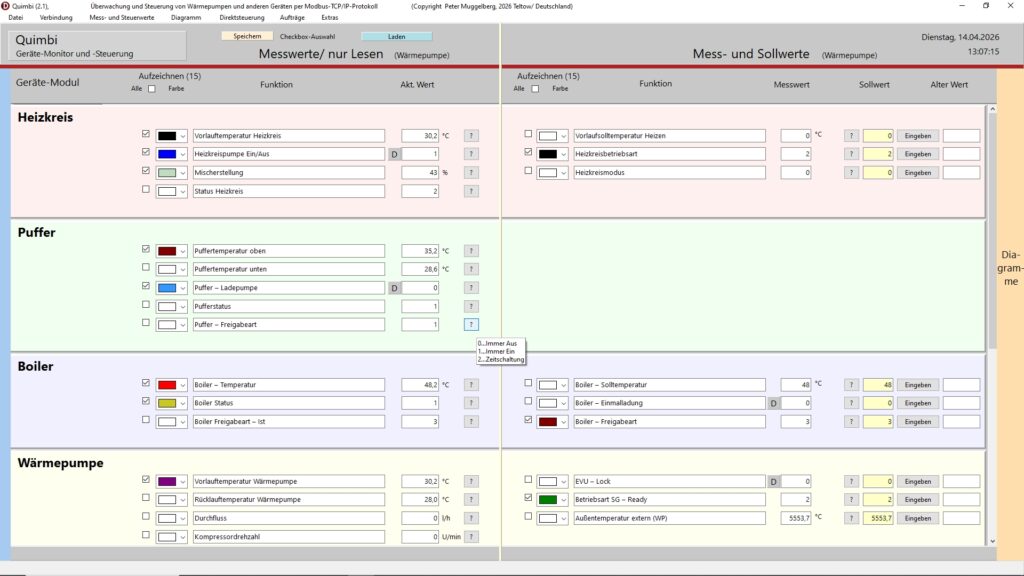This screenshot has width=1024, height=576.
Task: Expand the color dropdown for Boiler Status
Action: click(183, 403)
